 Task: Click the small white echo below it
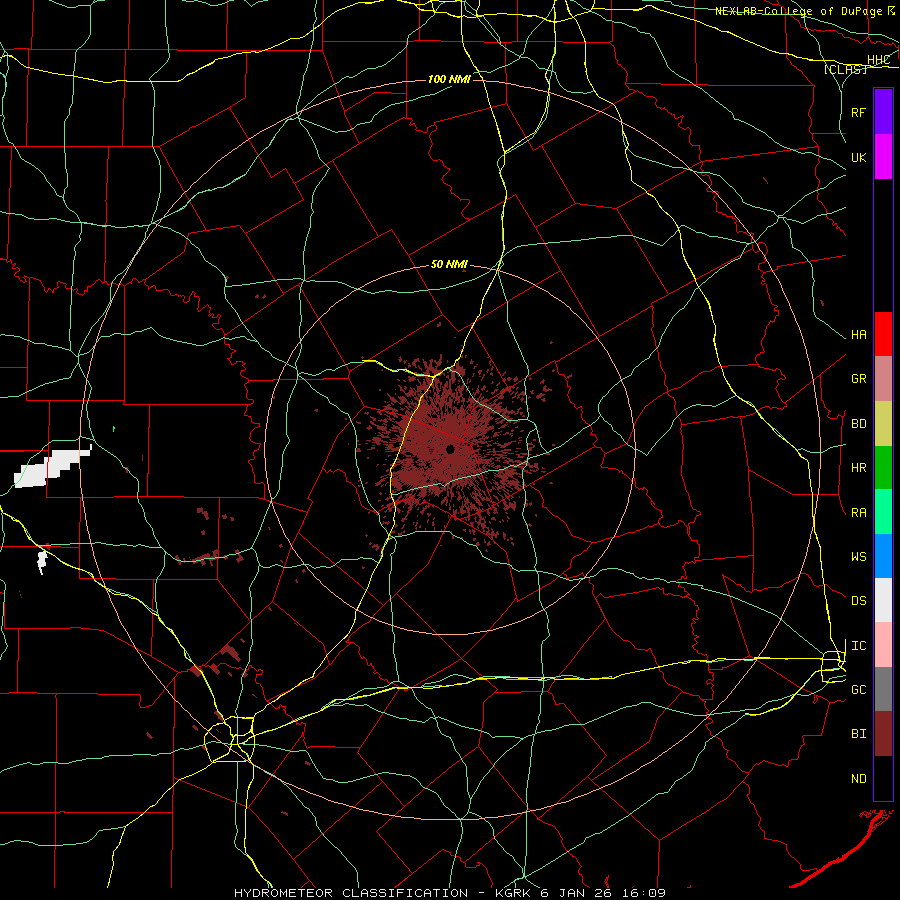pos(41,561)
